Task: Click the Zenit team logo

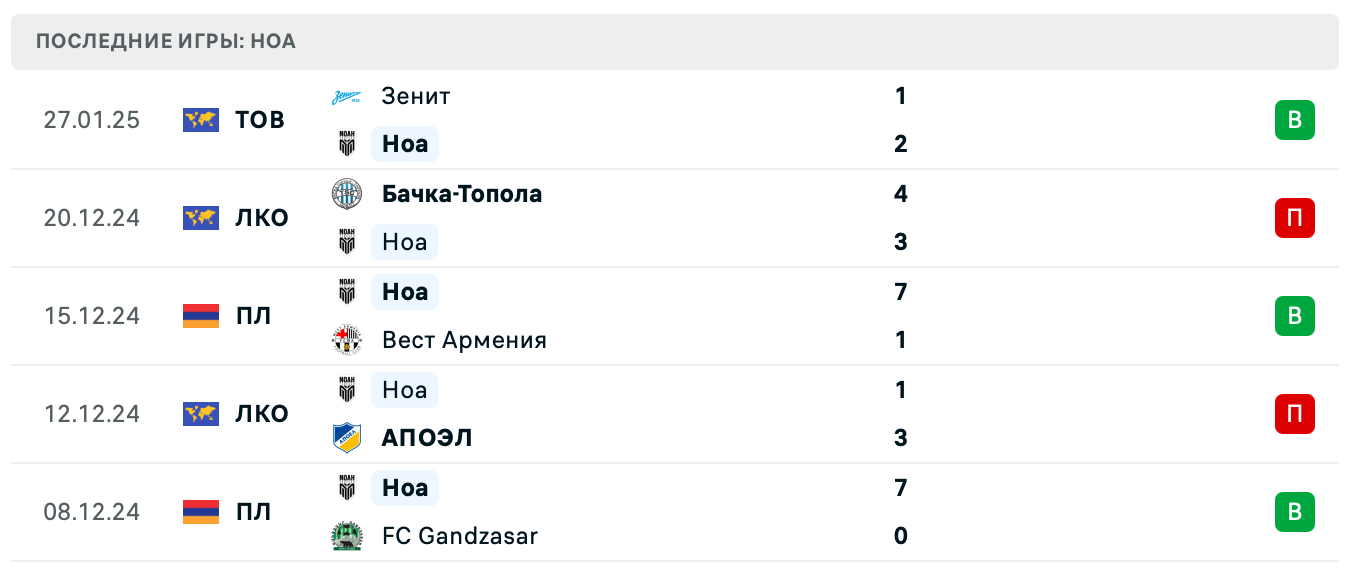Action: pyautogui.click(x=347, y=97)
